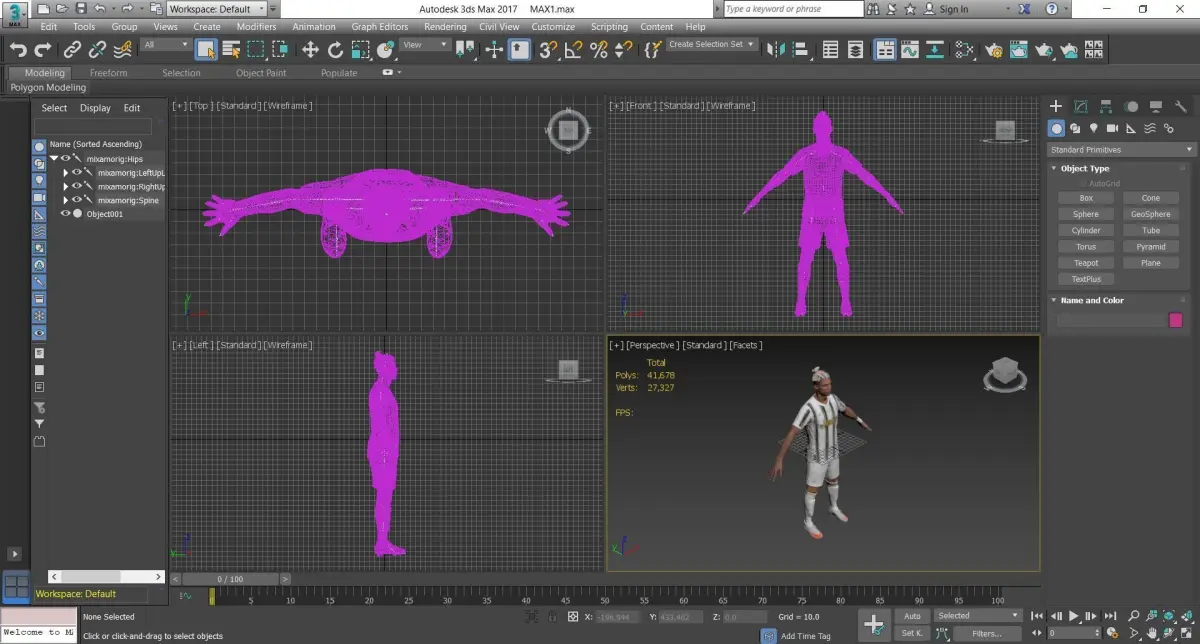Open the Scripting menu
Screen dimensions: 1200x644
[609, 27]
